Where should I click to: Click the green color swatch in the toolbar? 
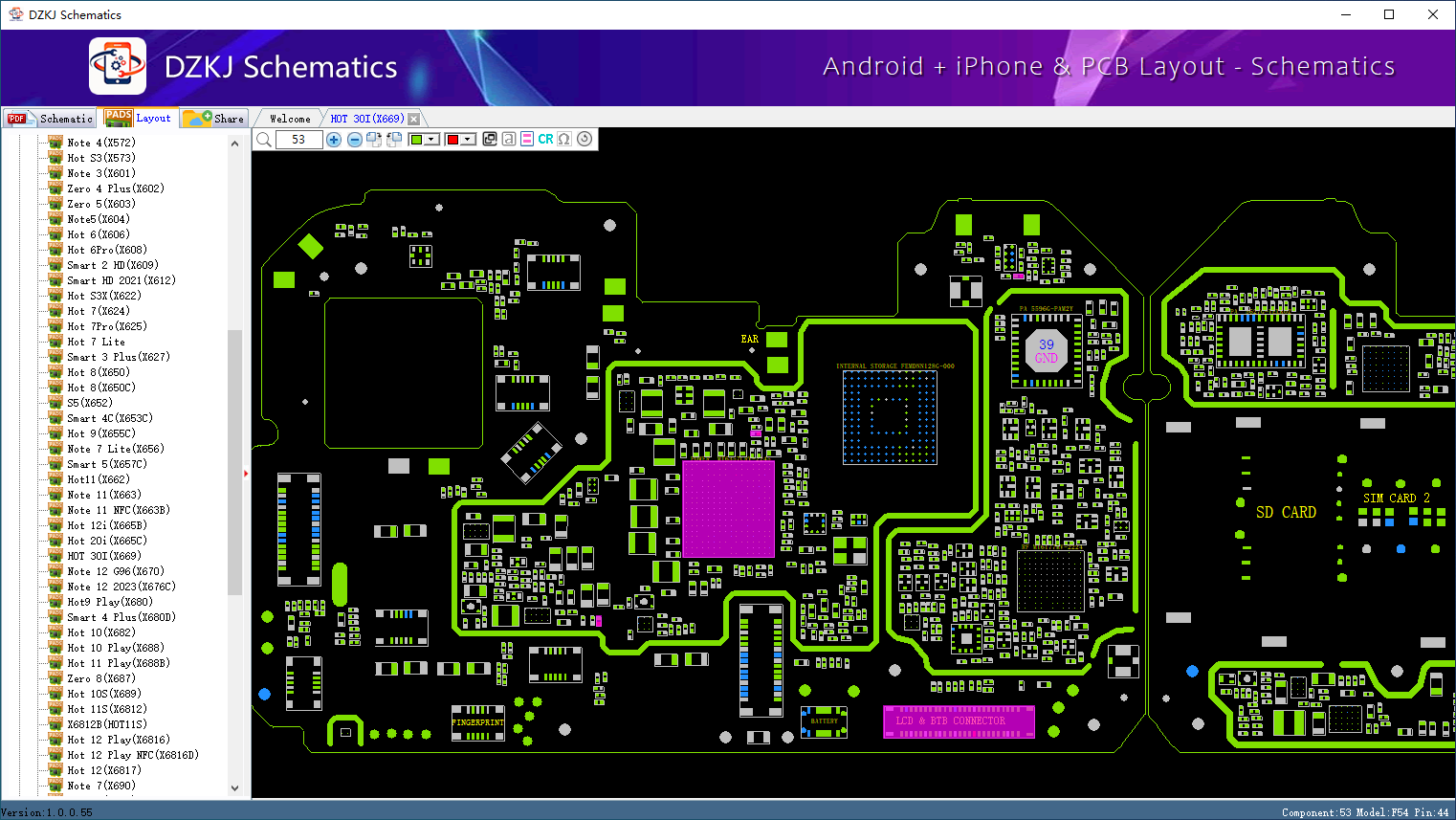[416, 140]
